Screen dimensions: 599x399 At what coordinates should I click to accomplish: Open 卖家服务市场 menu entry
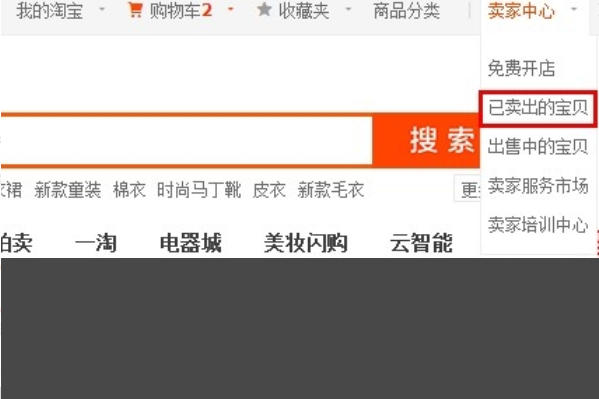click(538, 186)
